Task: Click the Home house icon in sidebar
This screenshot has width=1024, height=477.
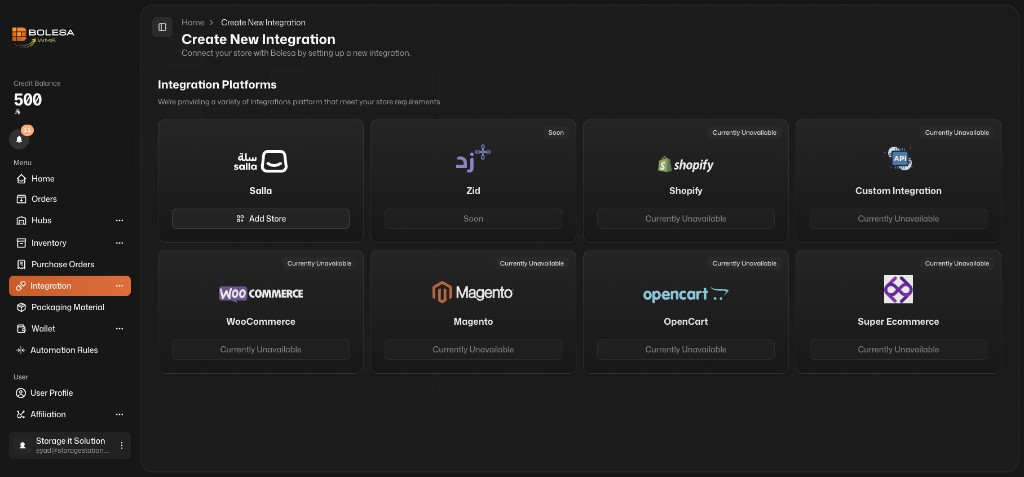Action: [21, 179]
